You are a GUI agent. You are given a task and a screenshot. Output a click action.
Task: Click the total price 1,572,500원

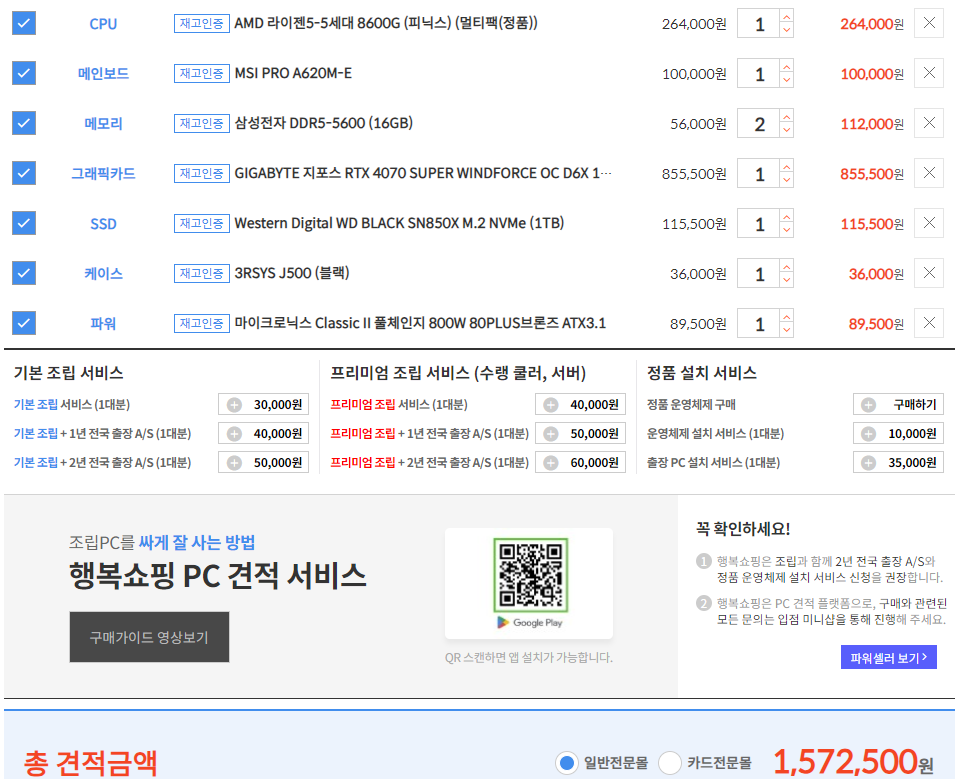click(x=853, y=762)
